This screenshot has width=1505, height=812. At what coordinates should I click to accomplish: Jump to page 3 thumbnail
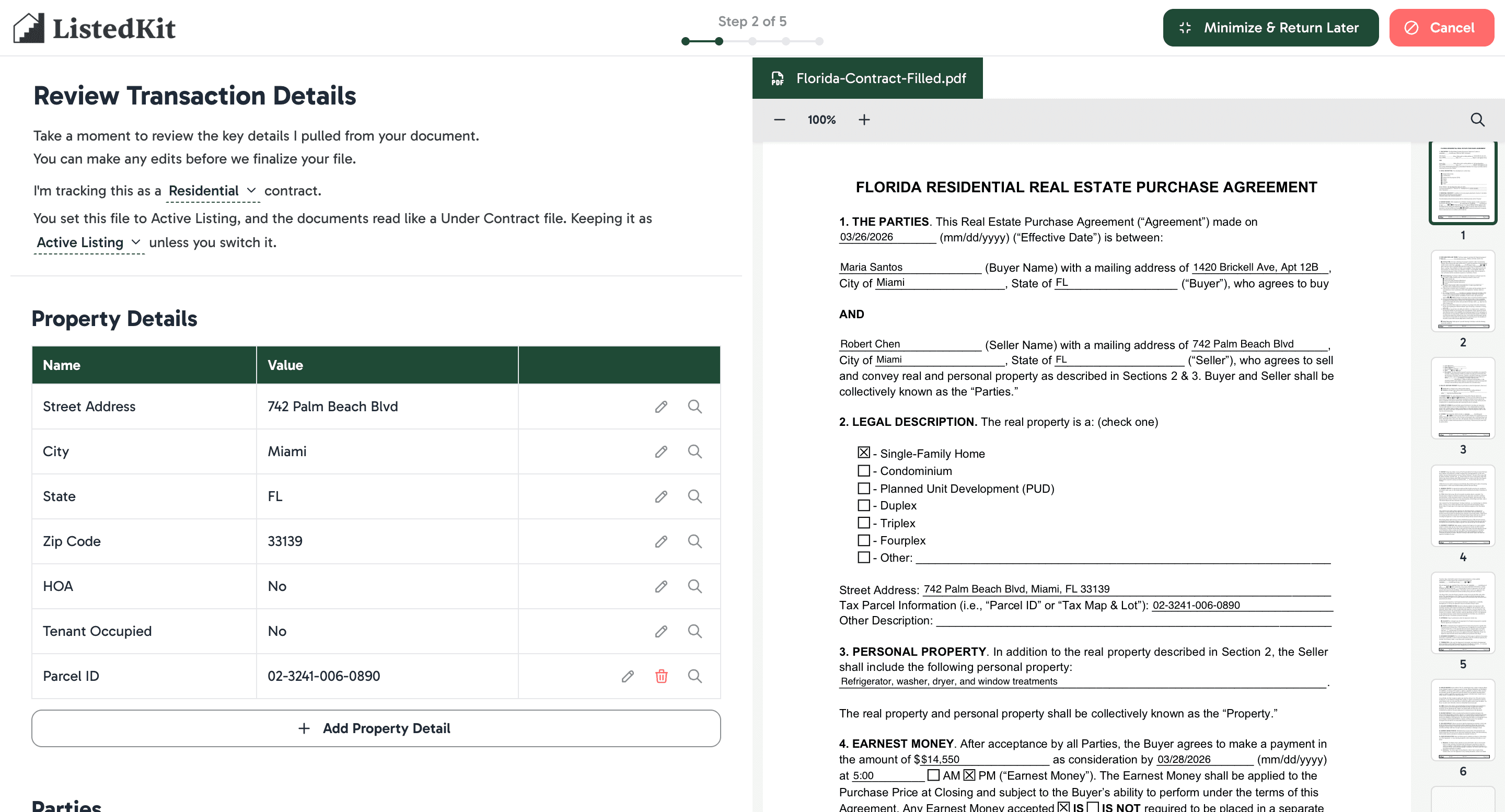[x=1462, y=398]
